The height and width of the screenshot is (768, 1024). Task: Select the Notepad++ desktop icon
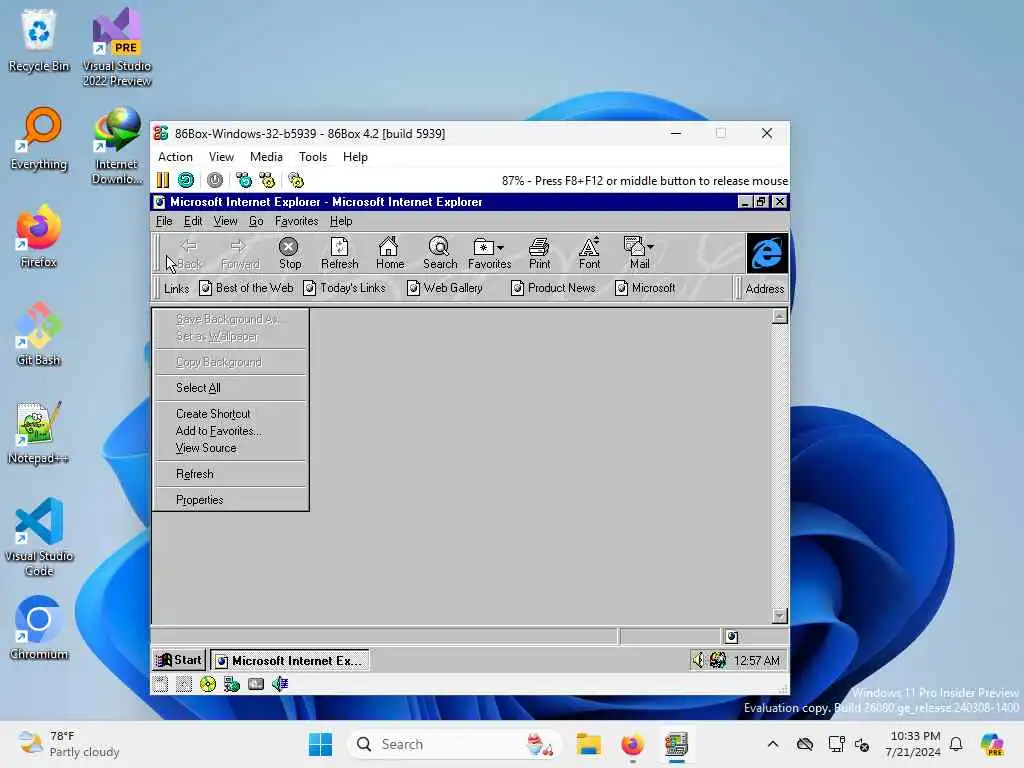click(39, 432)
